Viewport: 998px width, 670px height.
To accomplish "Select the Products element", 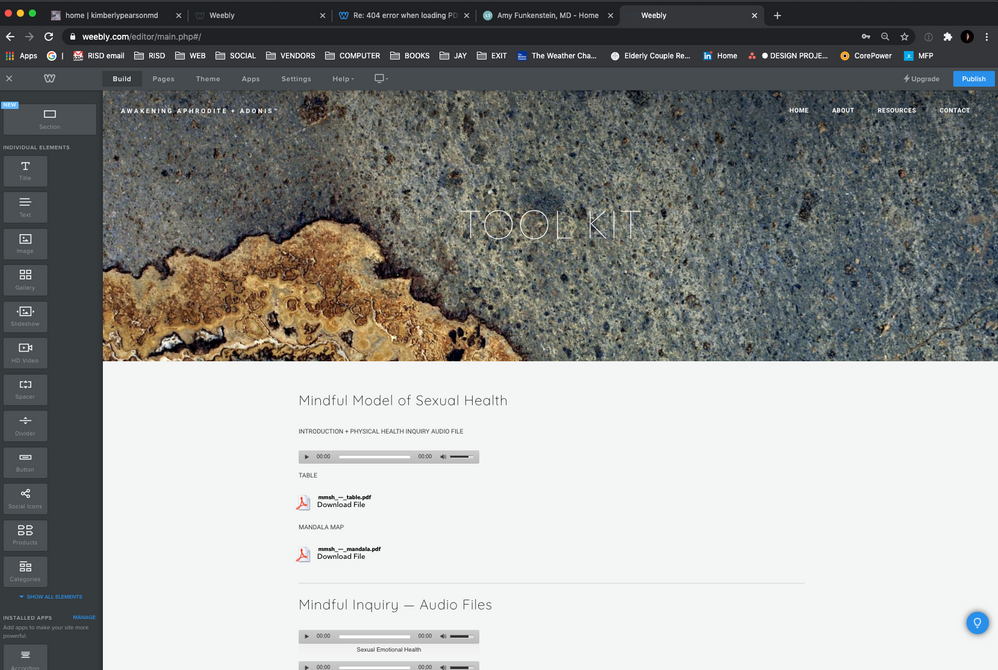I will (25, 535).
